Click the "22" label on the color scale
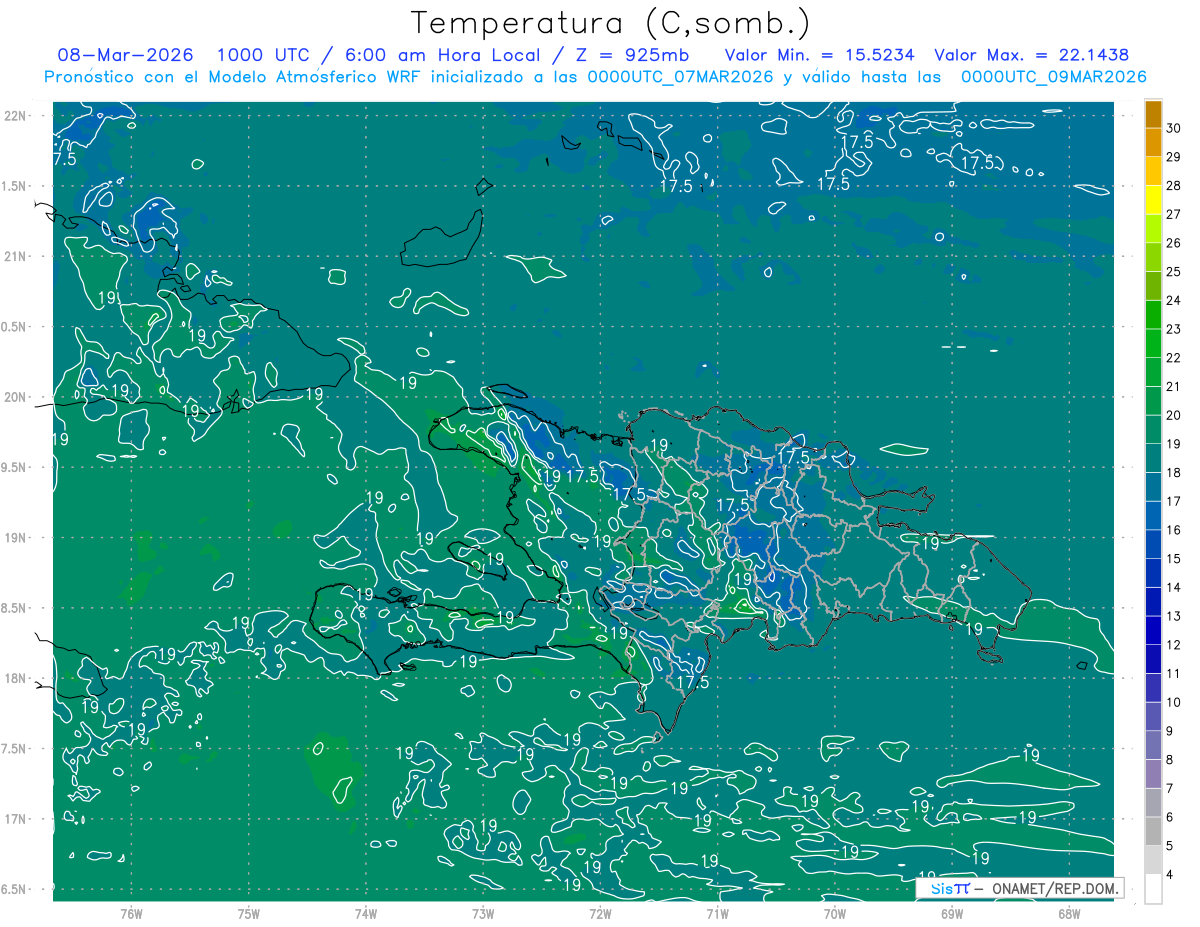 (x=1174, y=358)
